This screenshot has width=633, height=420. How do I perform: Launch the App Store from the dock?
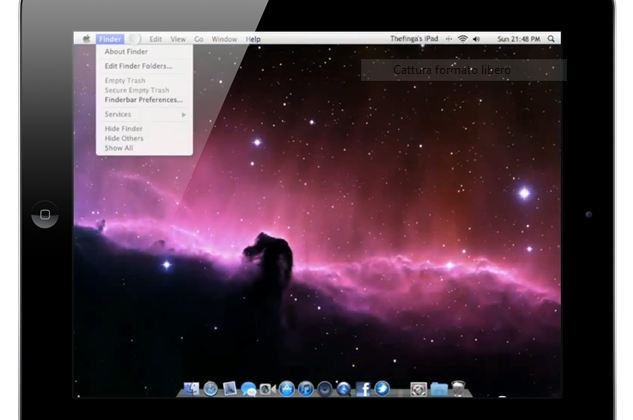point(287,388)
